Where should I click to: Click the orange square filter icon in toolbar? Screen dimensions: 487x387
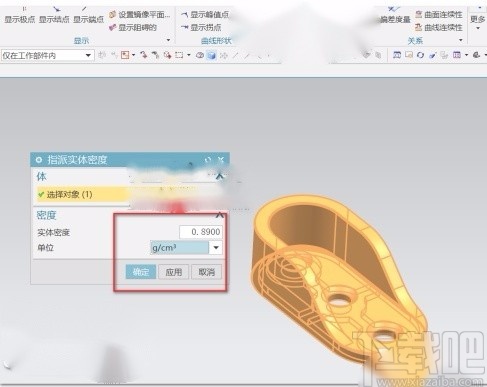(125, 55)
